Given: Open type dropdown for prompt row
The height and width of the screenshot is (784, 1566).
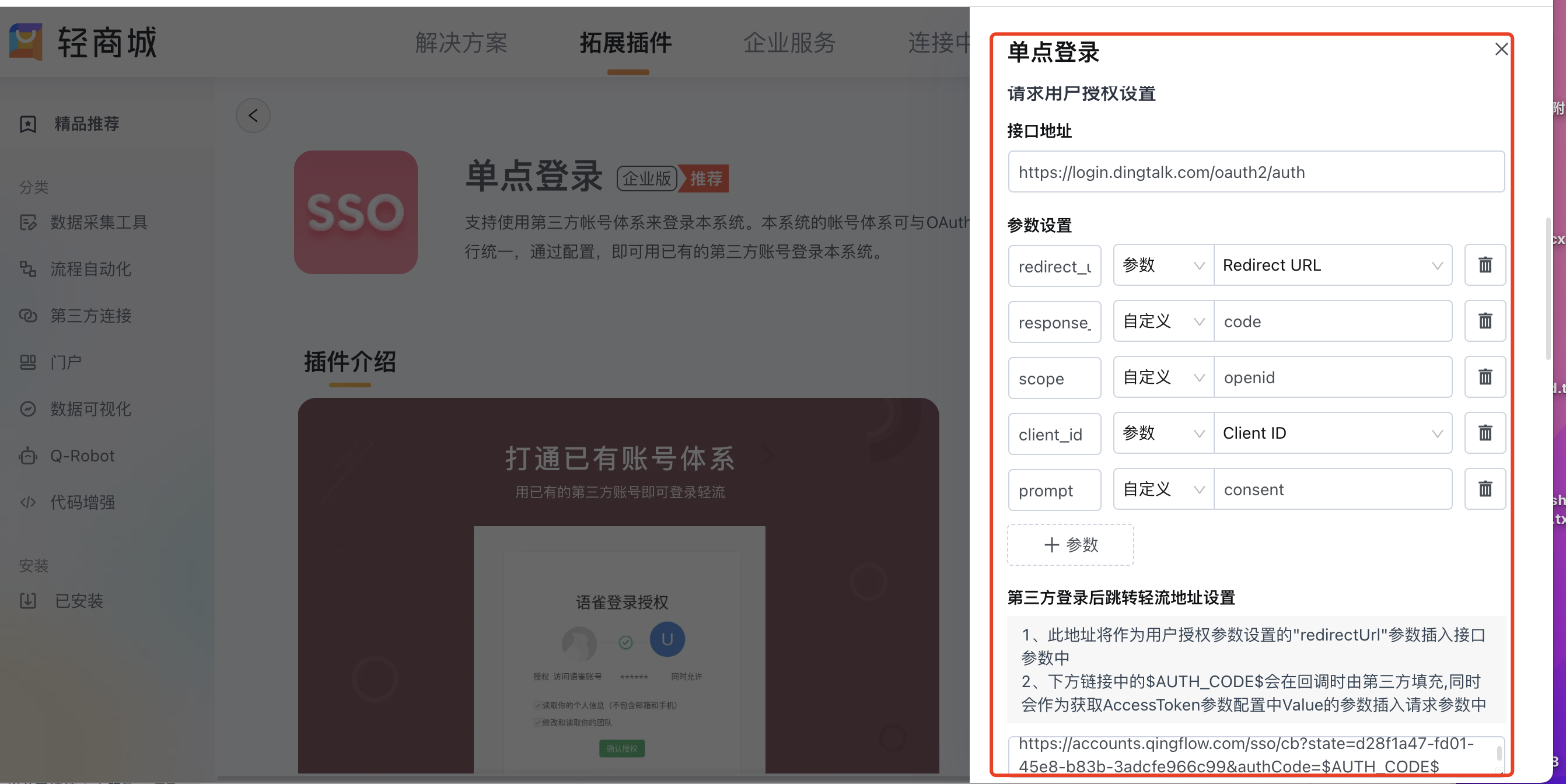Looking at the screenshot, I should 1163,489.
